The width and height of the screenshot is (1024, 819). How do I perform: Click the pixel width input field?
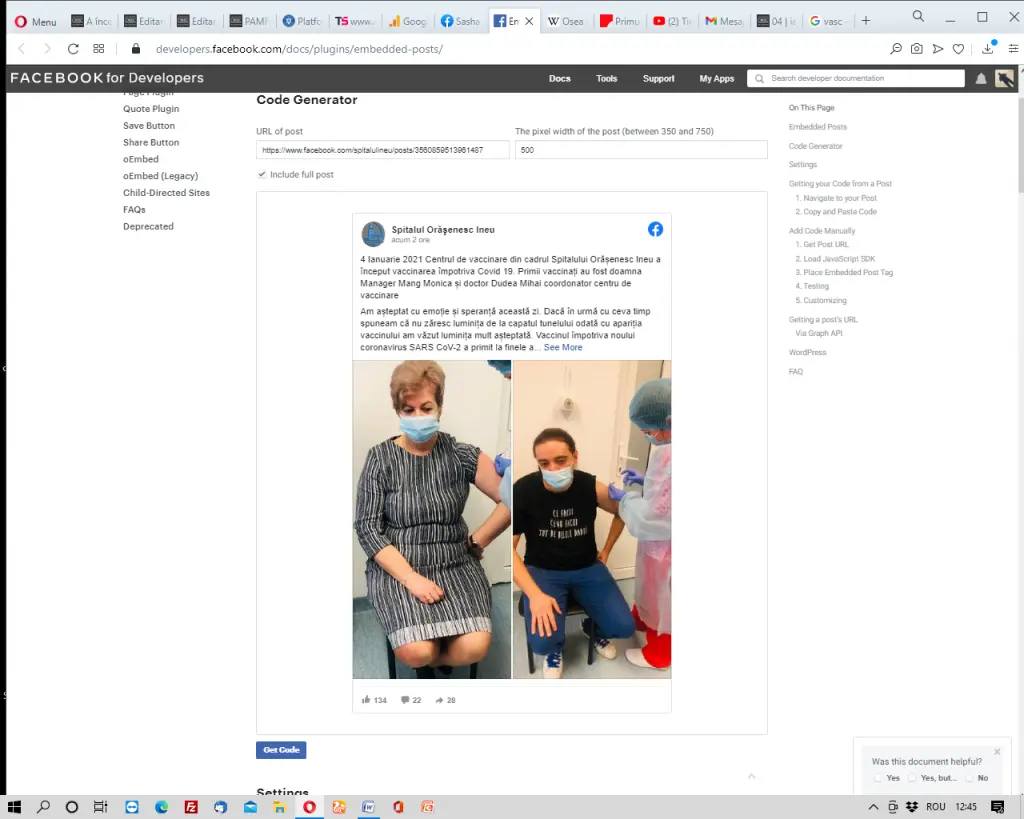[641, 150]
